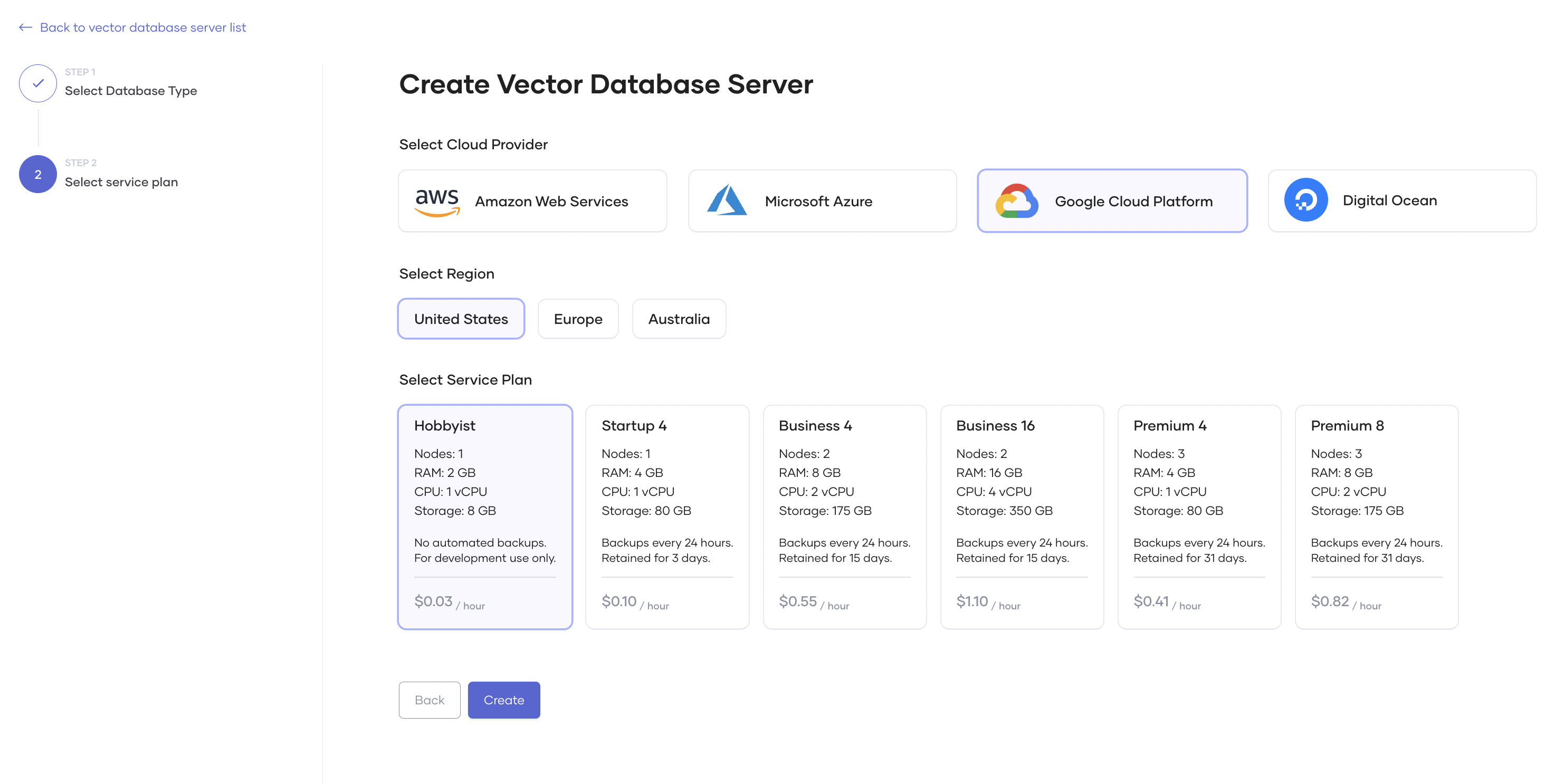Choose the Hobbyist service plan
The height and width of the screenshot is (784, 1564).
[x=484, y=516]
